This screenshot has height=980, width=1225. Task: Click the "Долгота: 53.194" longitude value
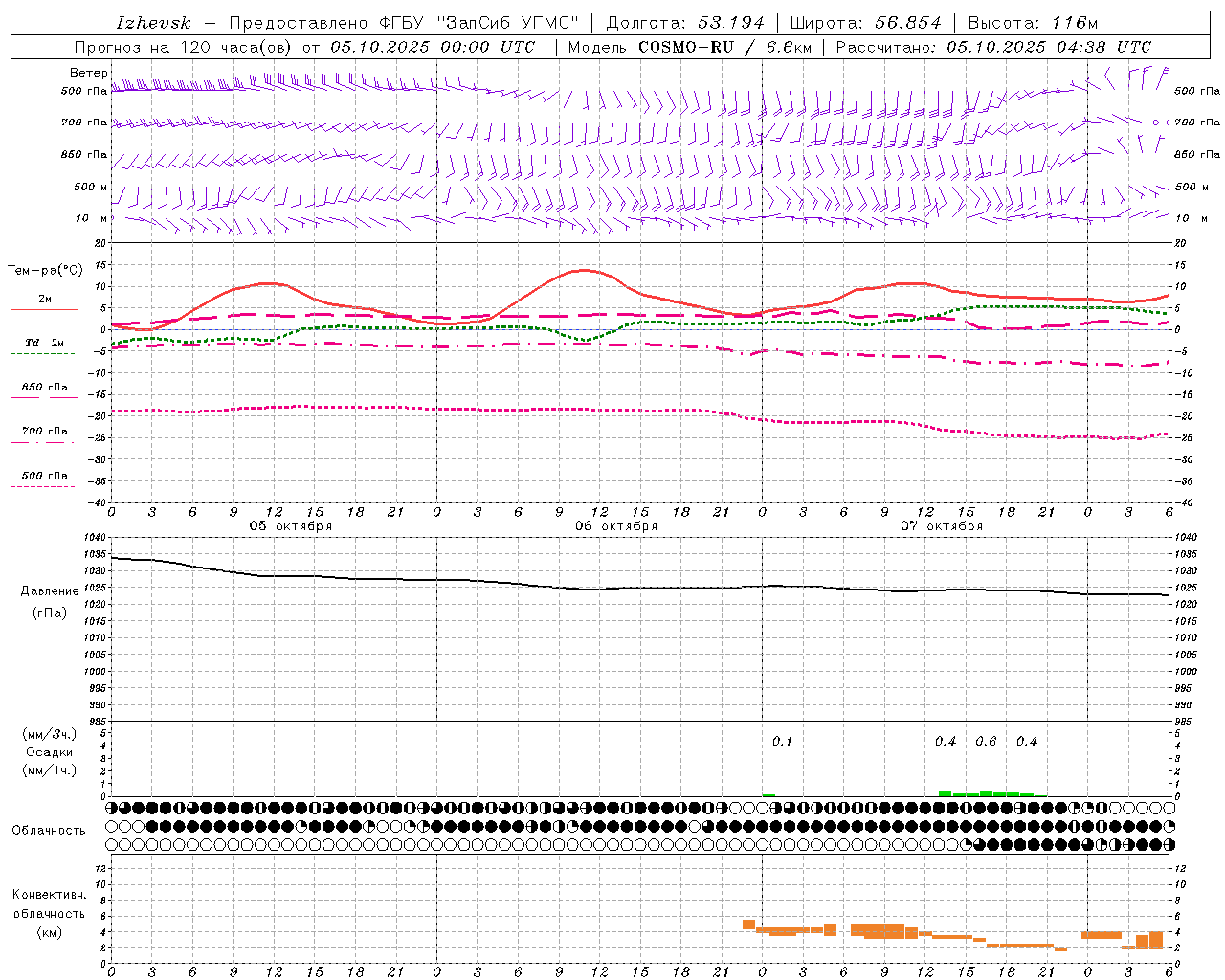[685, 23]
